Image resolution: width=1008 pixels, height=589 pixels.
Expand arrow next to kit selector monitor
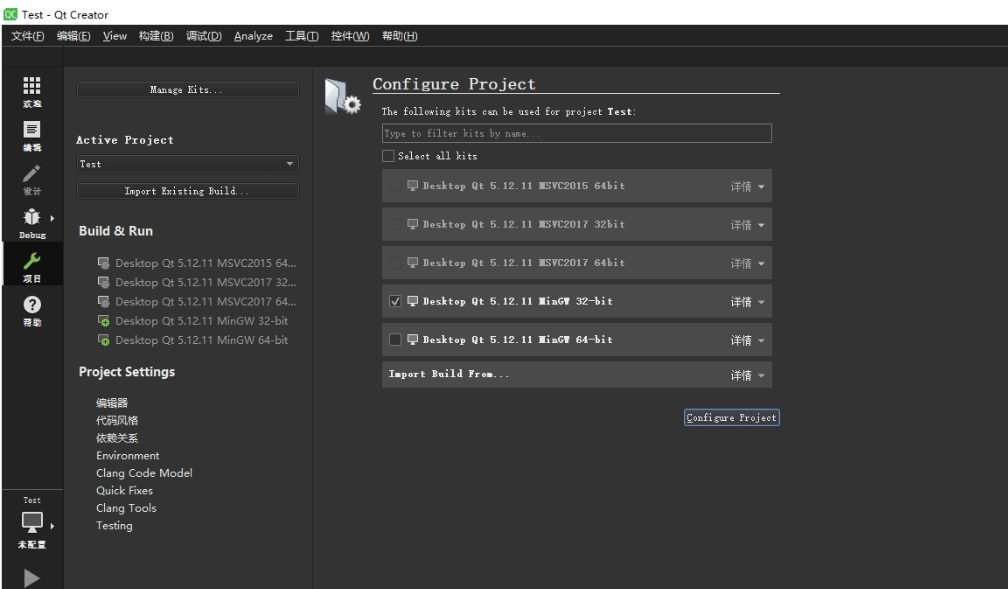(x=52, y=526)
